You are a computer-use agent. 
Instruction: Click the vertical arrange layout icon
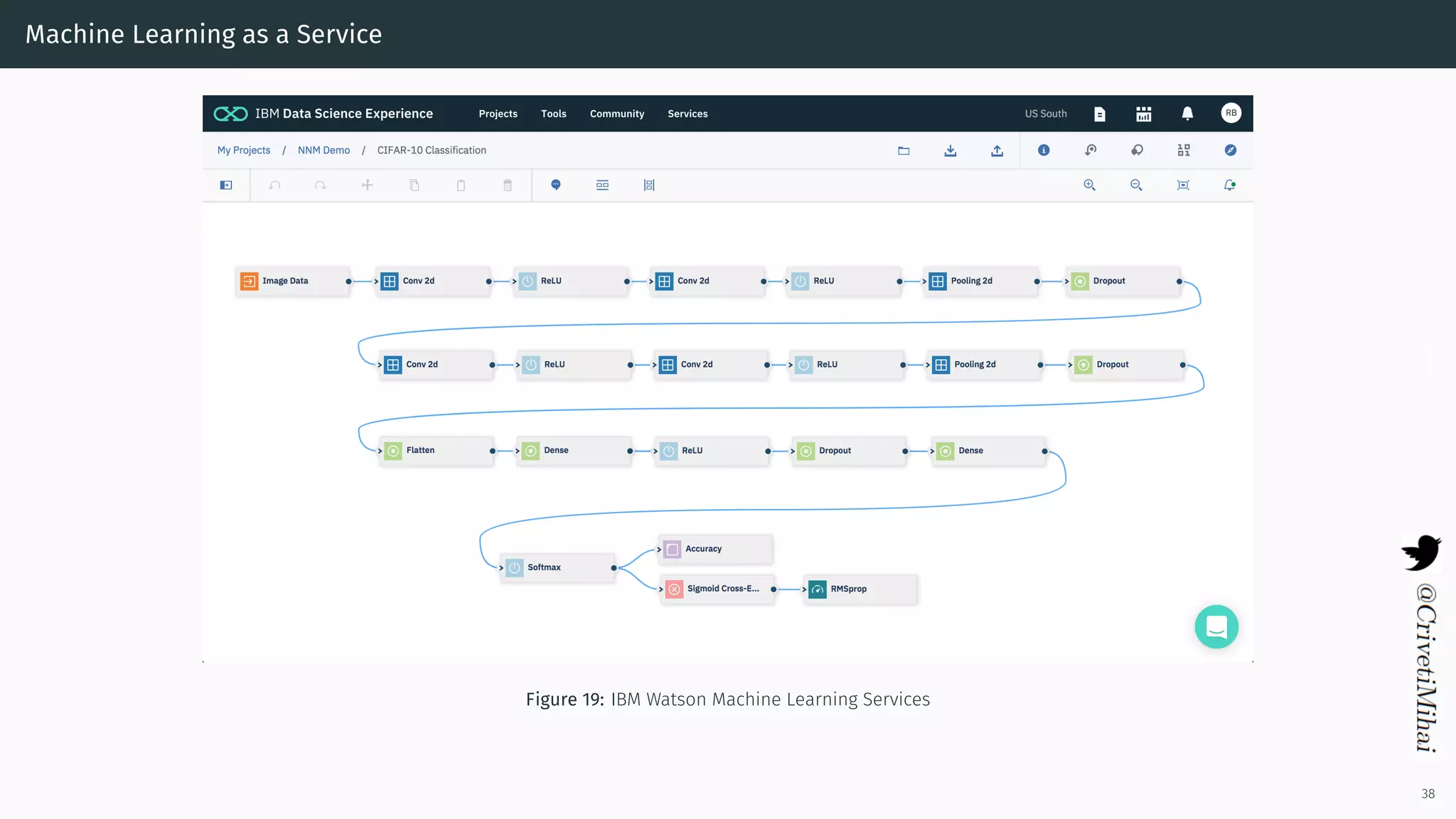(649, 185)
